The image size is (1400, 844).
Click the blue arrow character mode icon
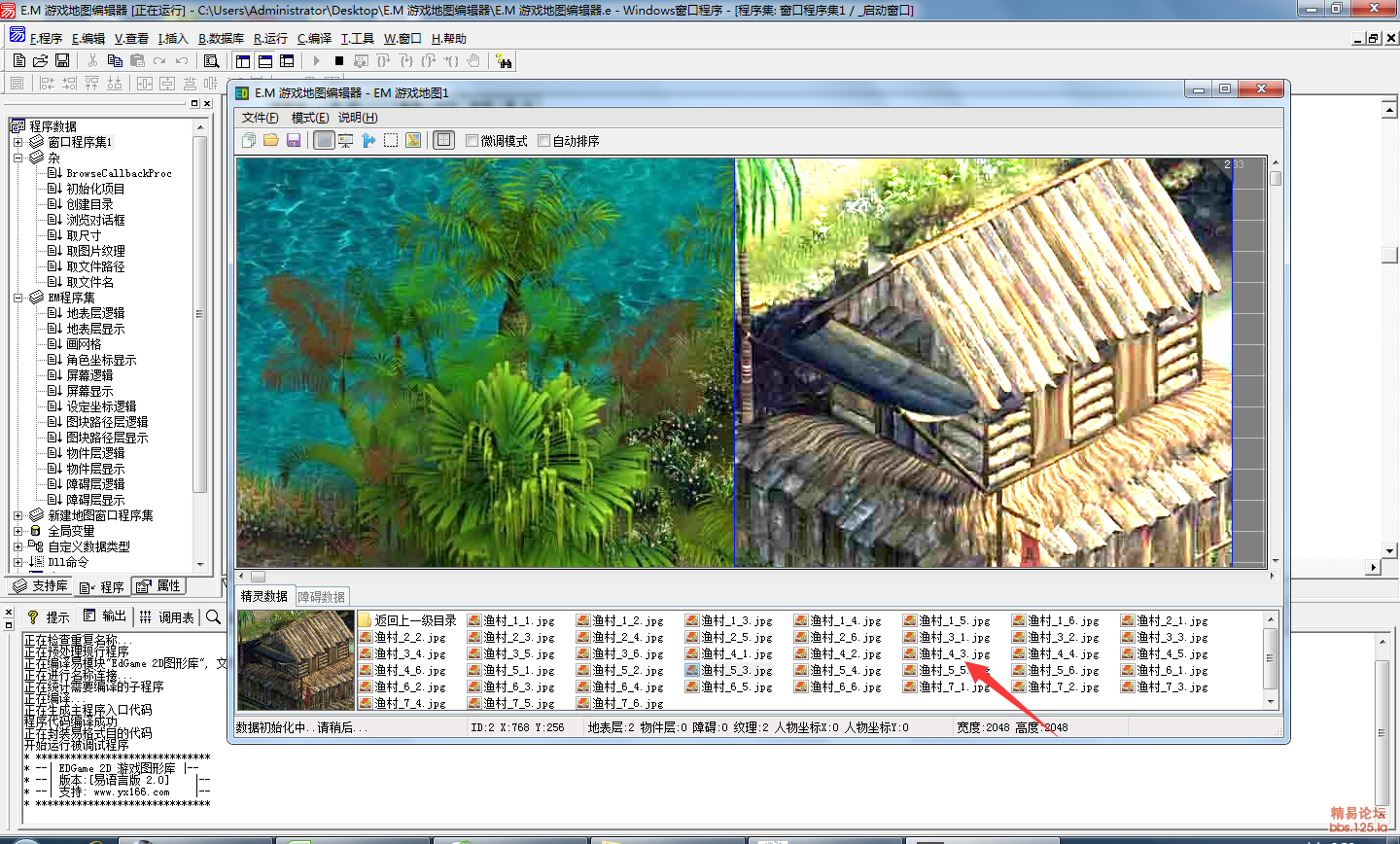(x=368, y=140)
